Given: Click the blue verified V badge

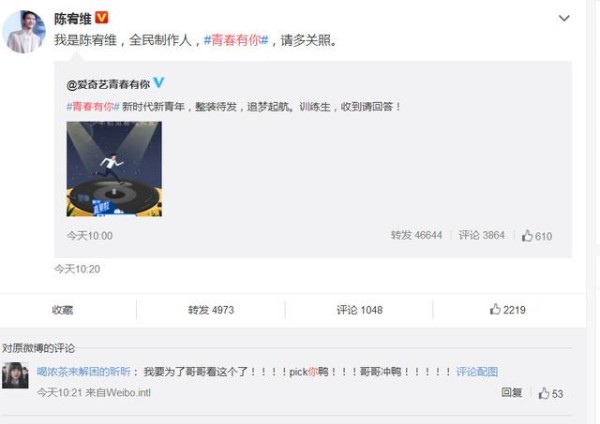Looking at the screenshot, I should [x=158, y=82].
